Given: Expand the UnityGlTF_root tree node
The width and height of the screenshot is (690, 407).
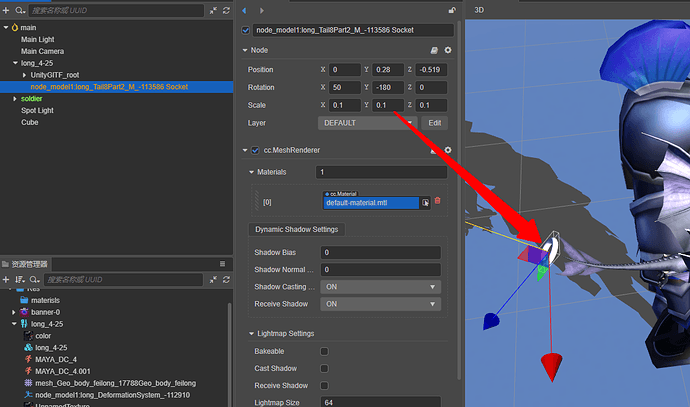Looking at the screenshot, I should pyautogui.click(x=24, y=75).
